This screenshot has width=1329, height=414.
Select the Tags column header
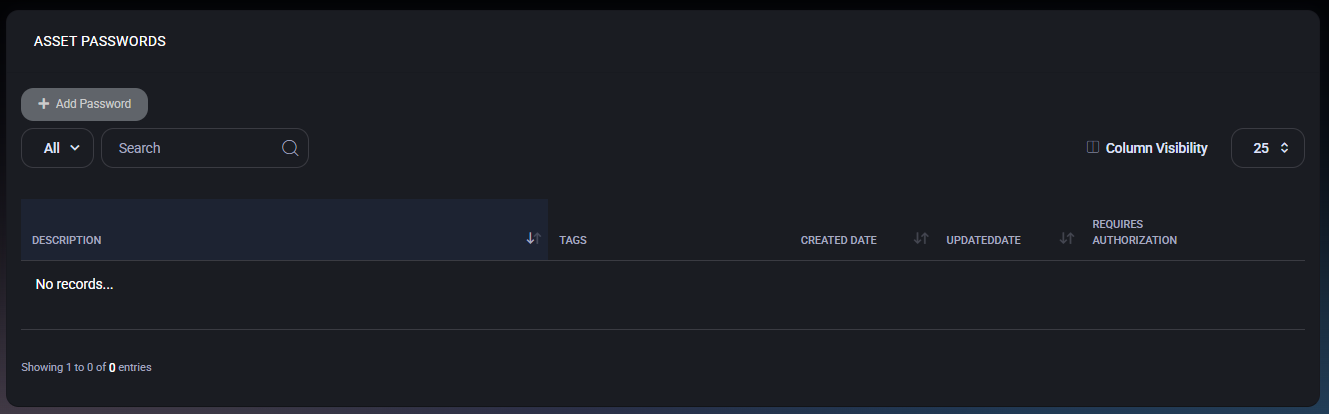point(573,240)
